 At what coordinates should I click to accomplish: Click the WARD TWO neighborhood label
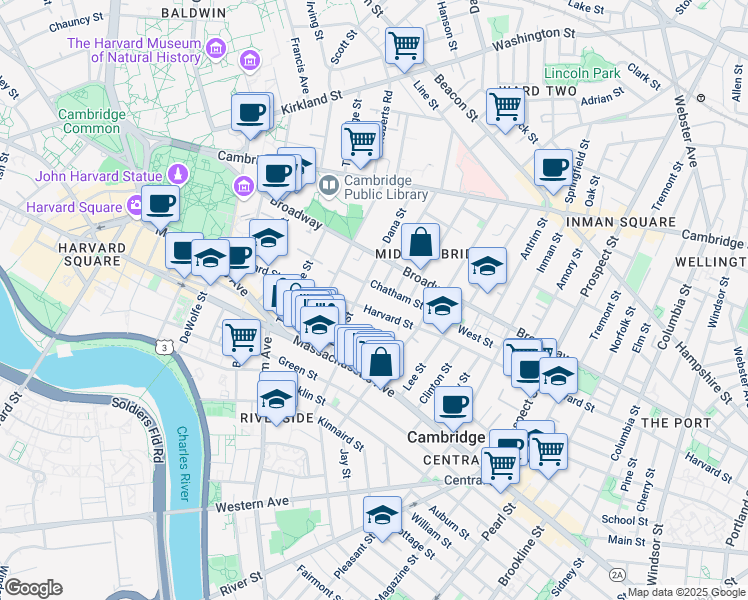[x=538, y=91]
